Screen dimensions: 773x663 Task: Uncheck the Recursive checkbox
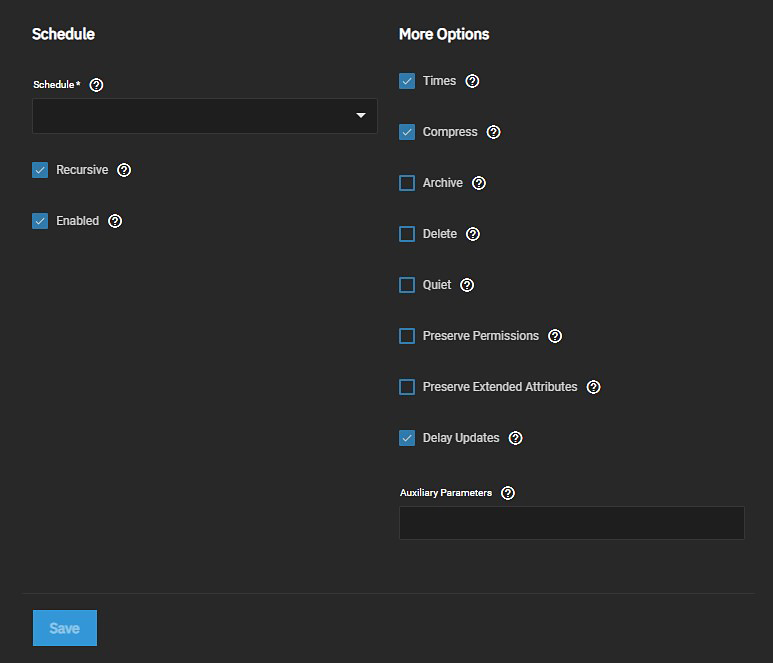[40, 170]
